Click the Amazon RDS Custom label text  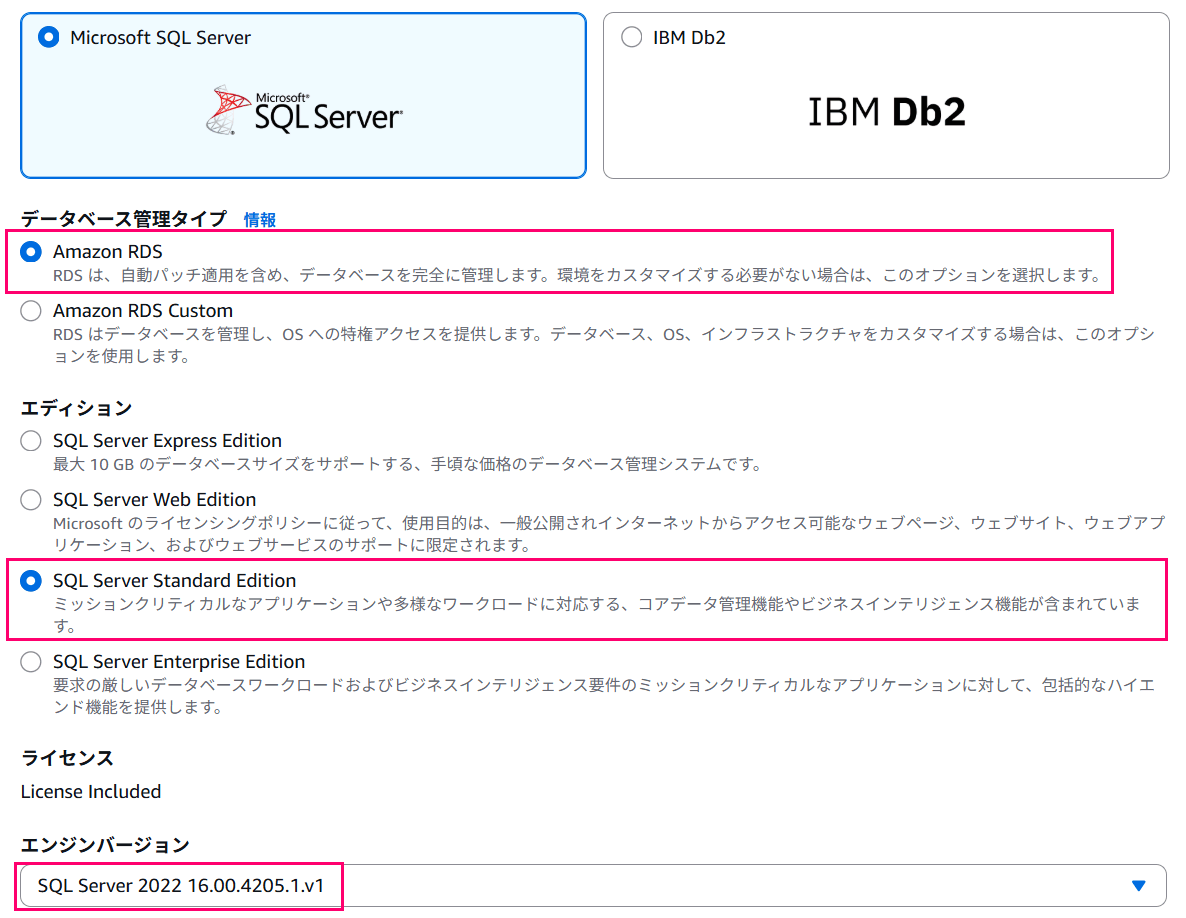[143, 311]
